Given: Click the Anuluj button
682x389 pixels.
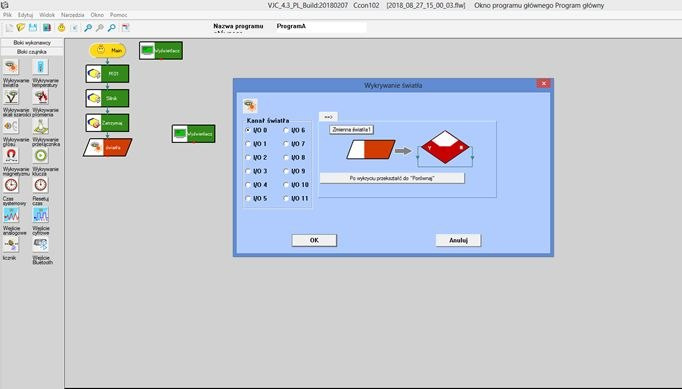Looking at the screenshot, I should 458,240.
